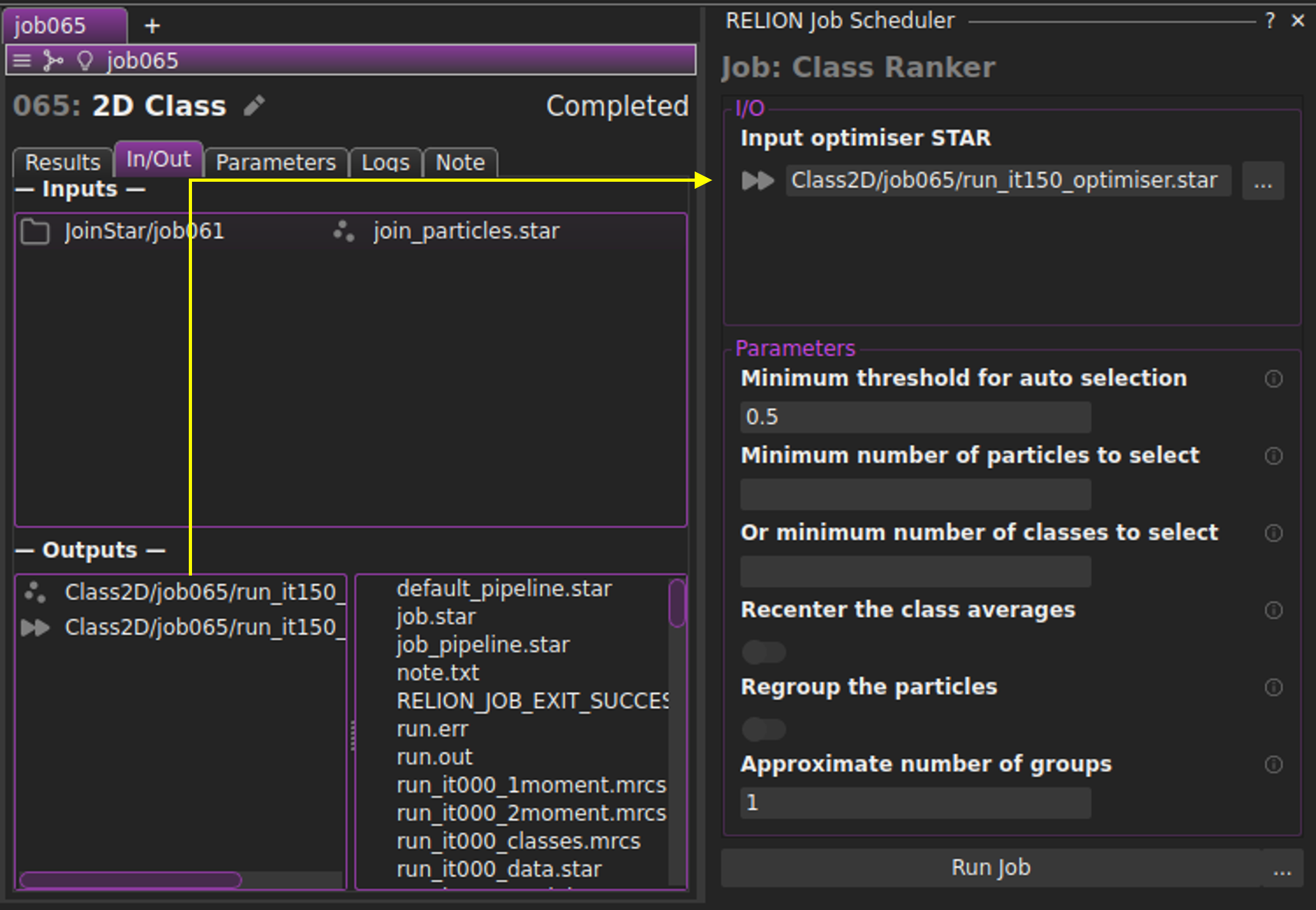Click horizontal scrollbar under Outputs list
The width and height of the screenshot is (1316, 910).
point(131,880)
